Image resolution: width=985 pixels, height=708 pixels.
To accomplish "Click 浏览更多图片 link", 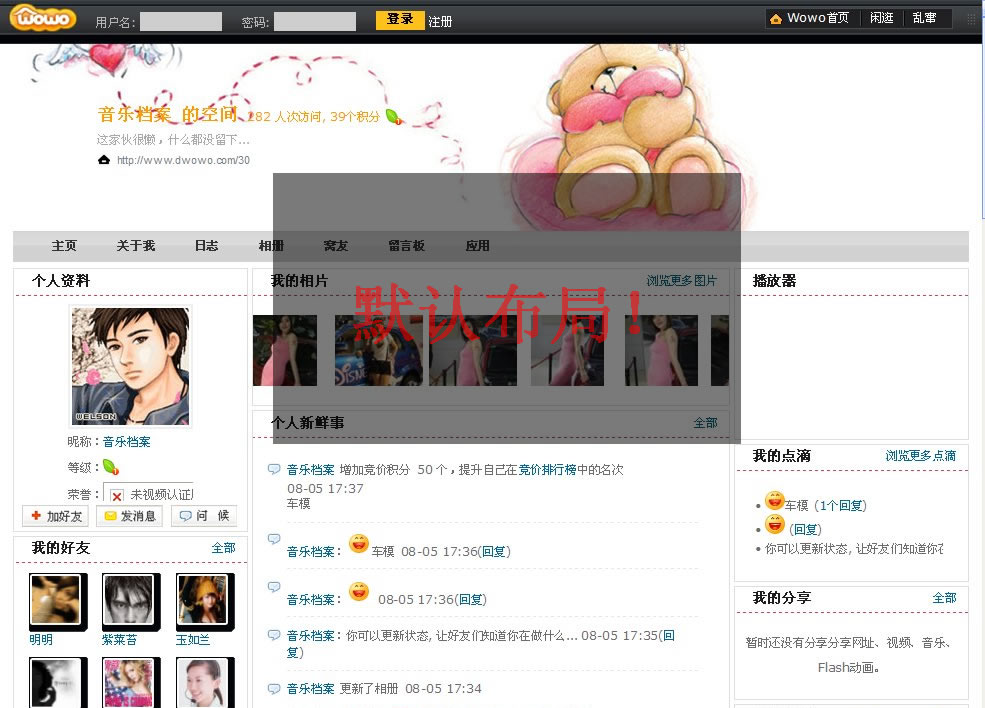I will tap(682, 280).
